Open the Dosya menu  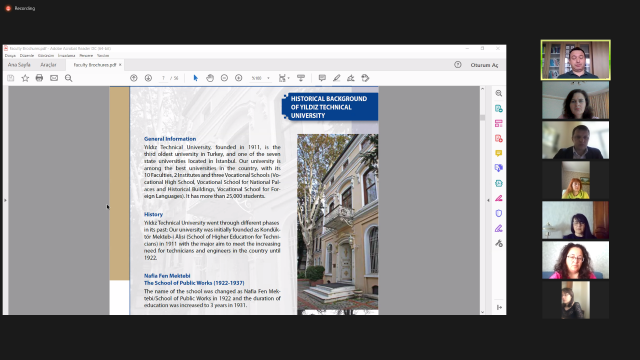tap(10, 56)
